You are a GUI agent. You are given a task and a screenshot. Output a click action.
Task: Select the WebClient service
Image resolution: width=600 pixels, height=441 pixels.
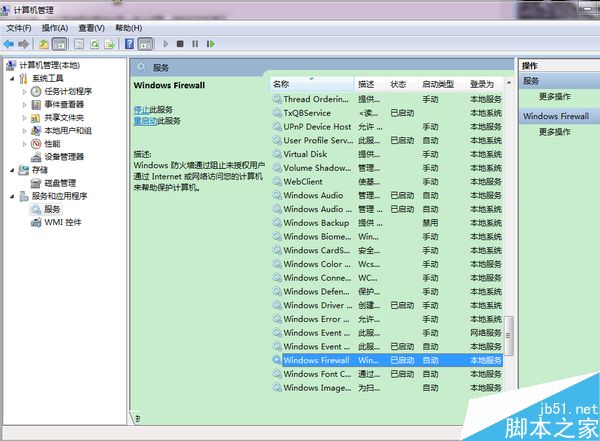click(x=387, y=182)
